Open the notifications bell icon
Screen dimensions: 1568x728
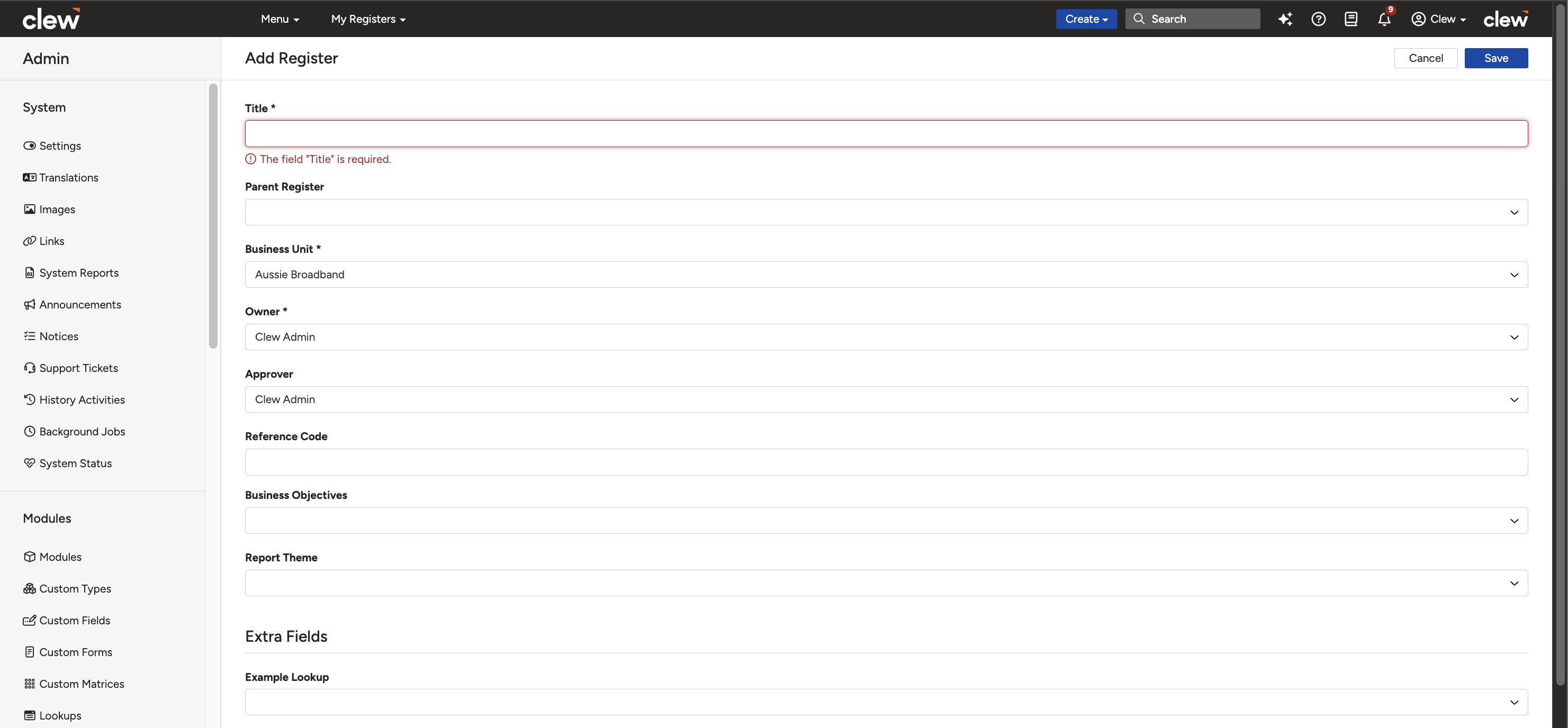(x=1384, y=19)
